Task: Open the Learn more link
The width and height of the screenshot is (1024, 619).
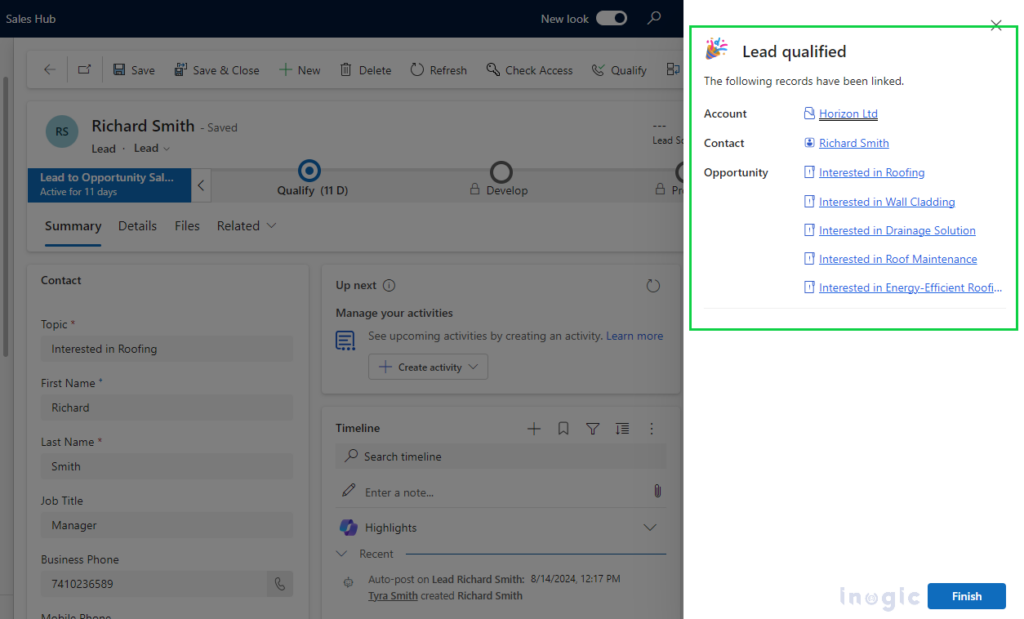Action: [x=634, y=336]
